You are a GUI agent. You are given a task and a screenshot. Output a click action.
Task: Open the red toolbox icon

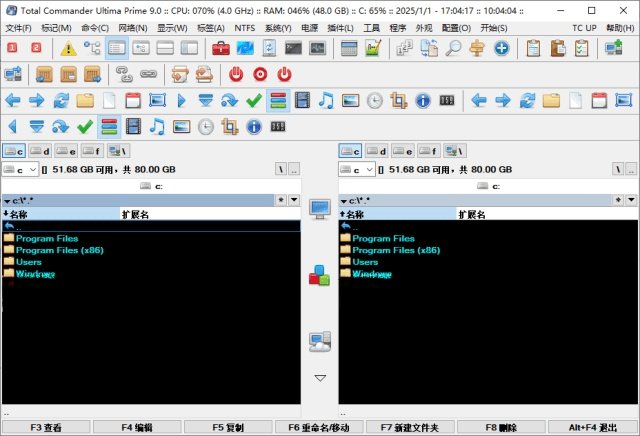pyautogui.click(x=221, y=48)
